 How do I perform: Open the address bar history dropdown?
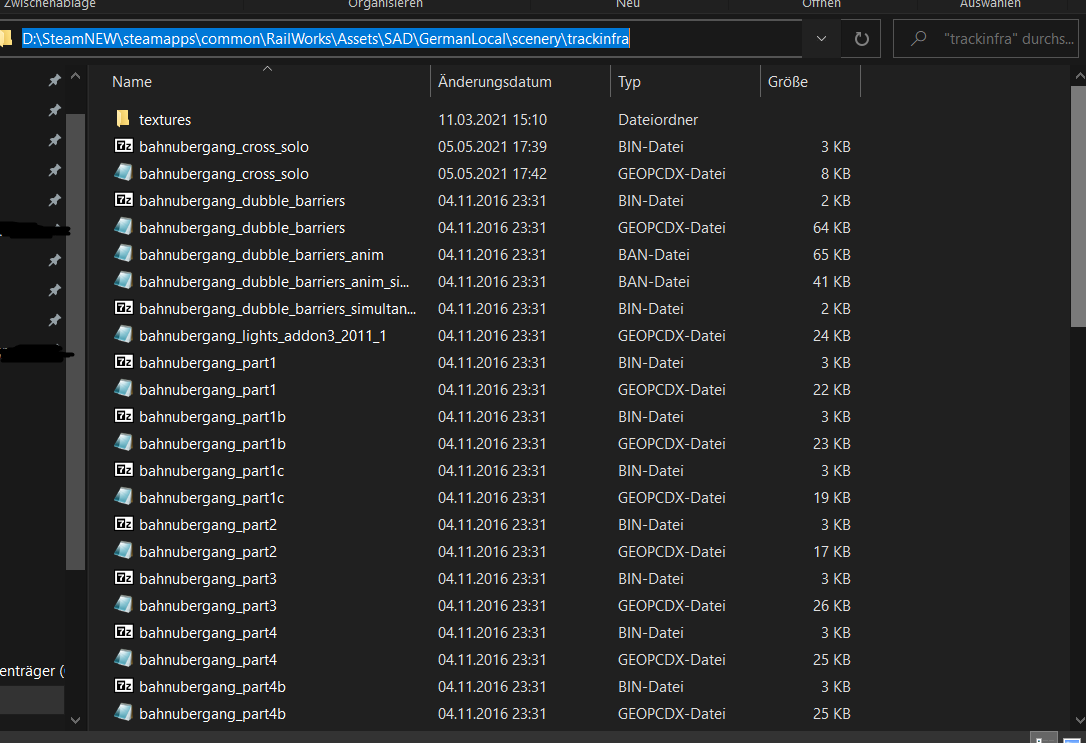coord(821,39)
